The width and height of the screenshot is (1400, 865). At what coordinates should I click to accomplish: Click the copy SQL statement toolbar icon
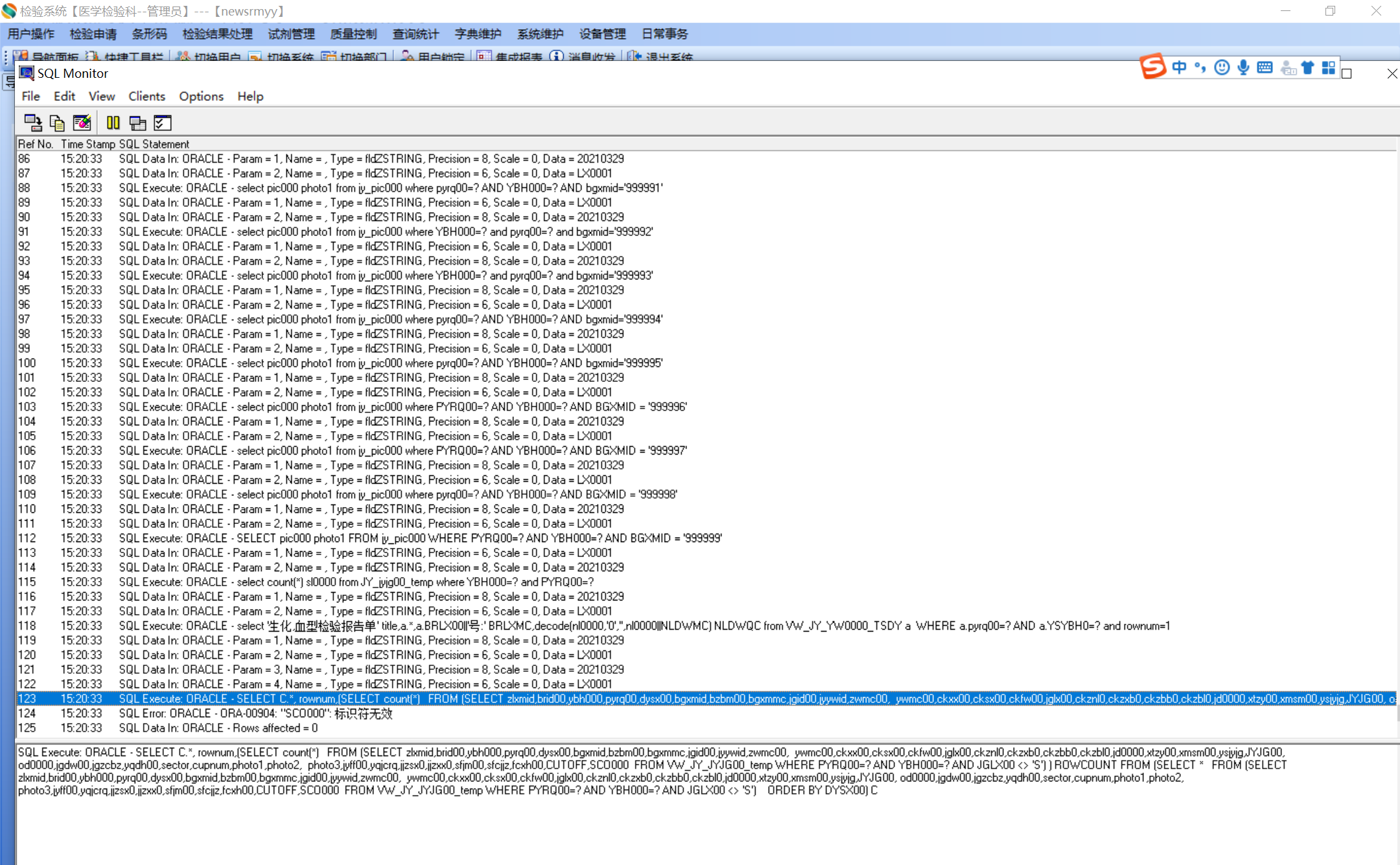(x=57, y=123)
